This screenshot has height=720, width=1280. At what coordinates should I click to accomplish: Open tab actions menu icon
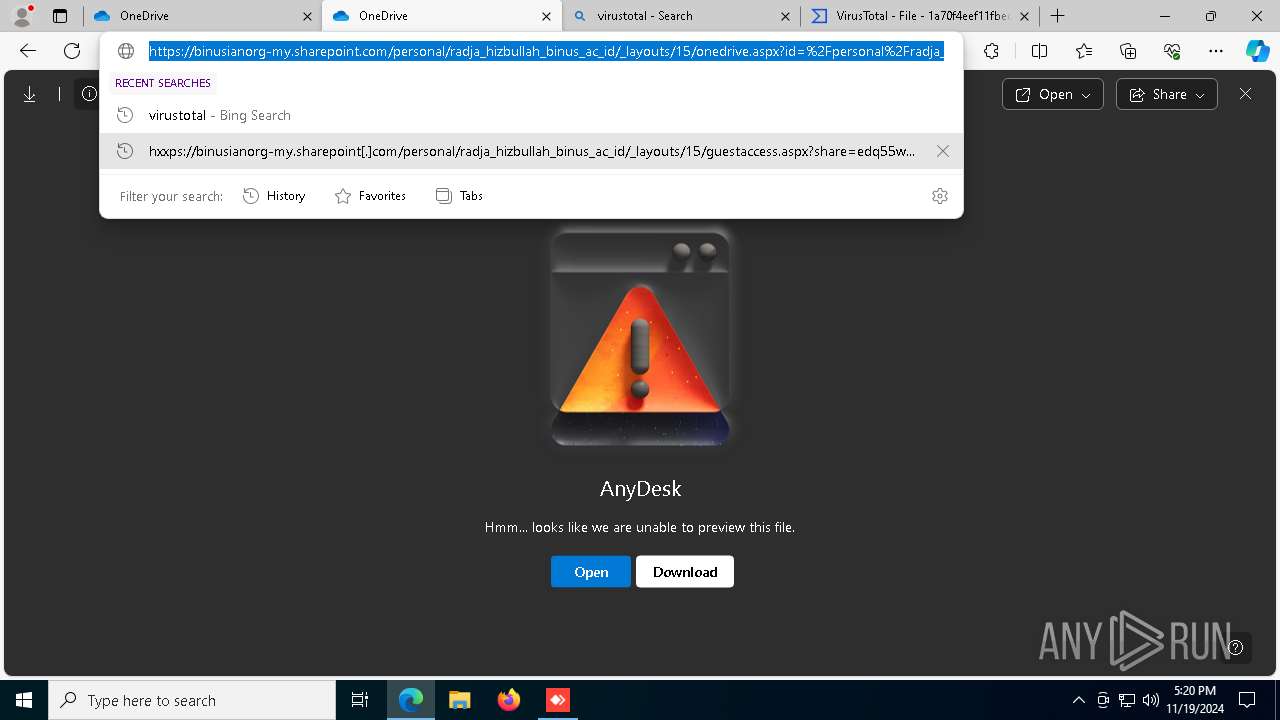[60, 16]
